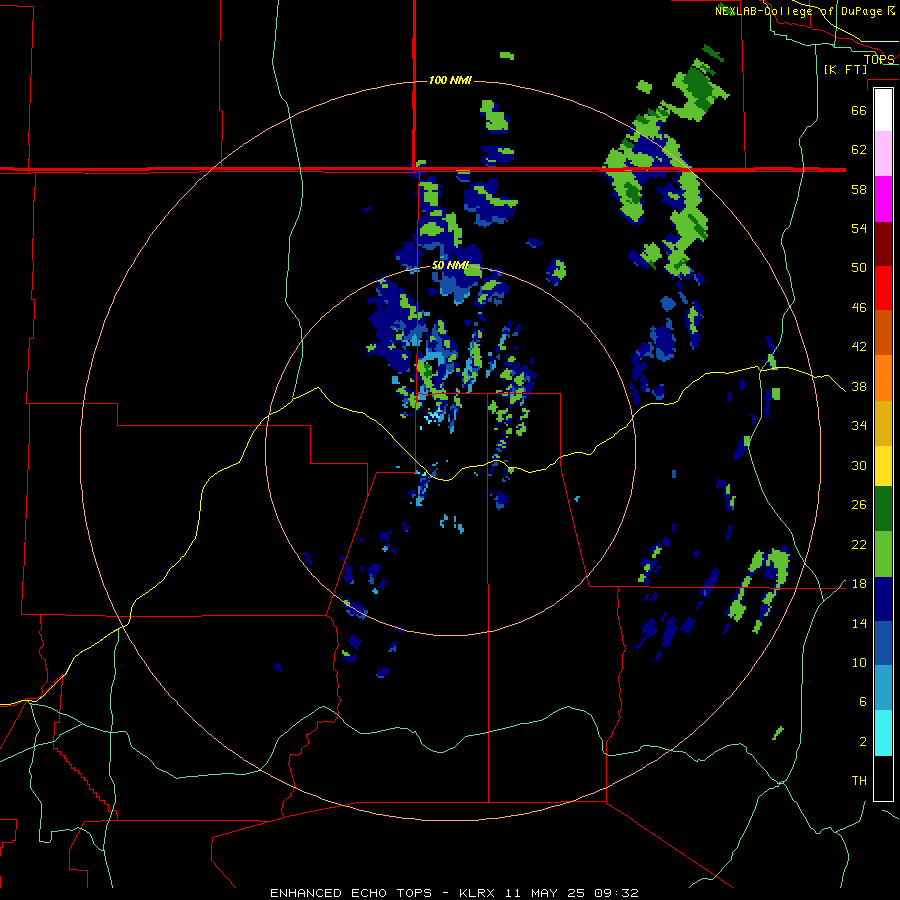
Task: Select the bright red legend swatch
Action: (x=883, y=288)
